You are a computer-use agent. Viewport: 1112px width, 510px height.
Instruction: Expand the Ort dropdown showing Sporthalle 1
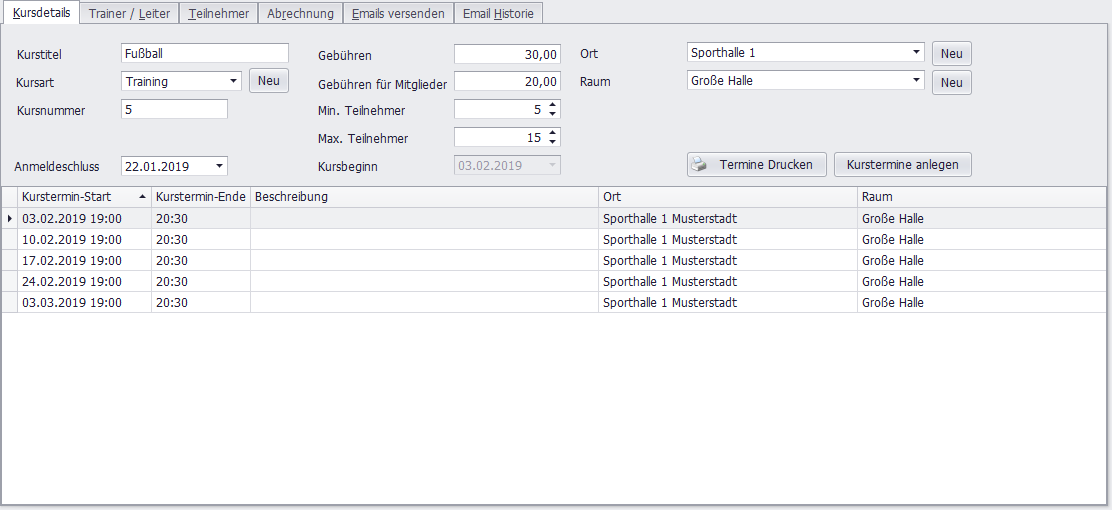[916, 52]
